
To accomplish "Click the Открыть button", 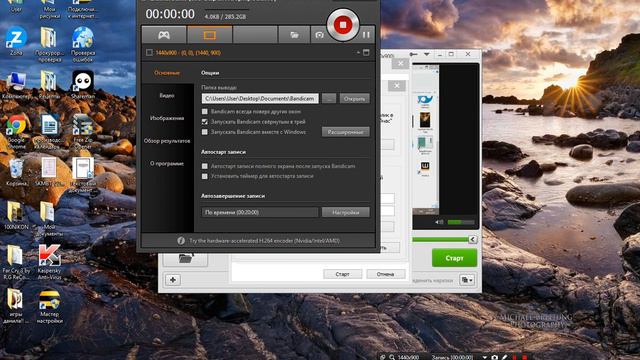I will (x=354, y=98).
